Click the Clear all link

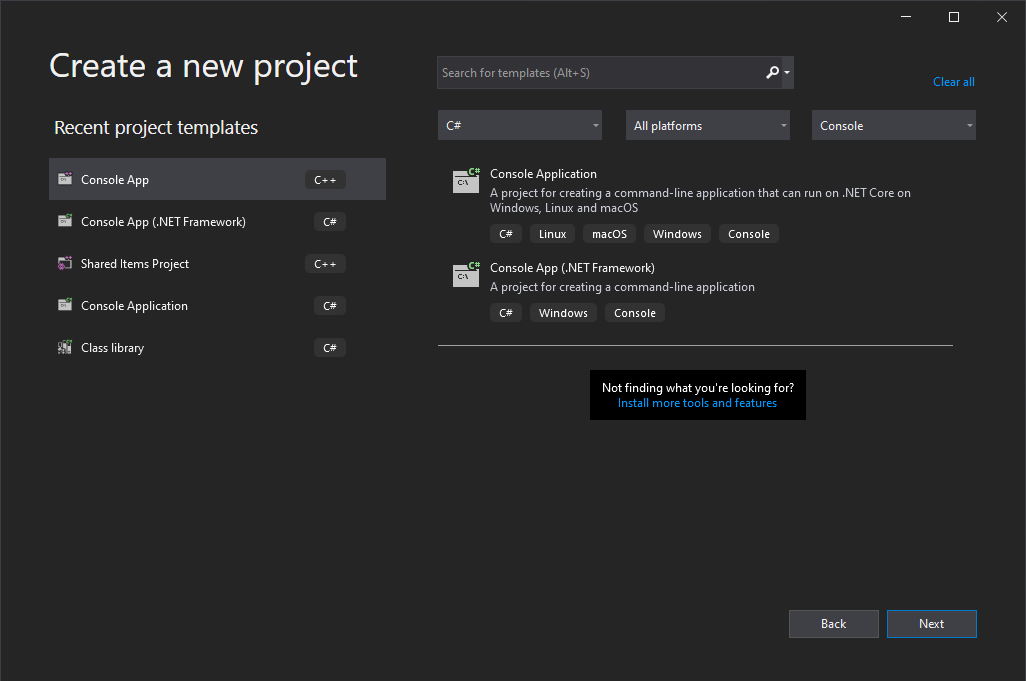coord(953,81)
